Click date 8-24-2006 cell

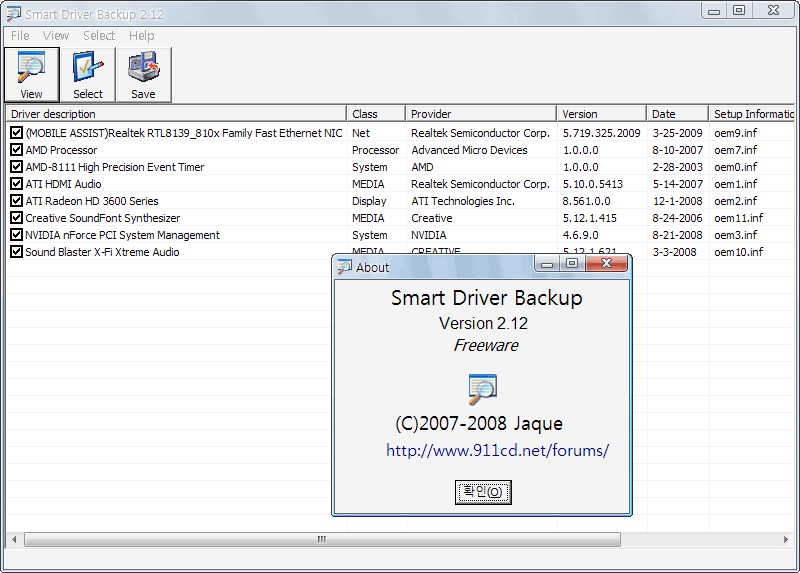(678, 218)
